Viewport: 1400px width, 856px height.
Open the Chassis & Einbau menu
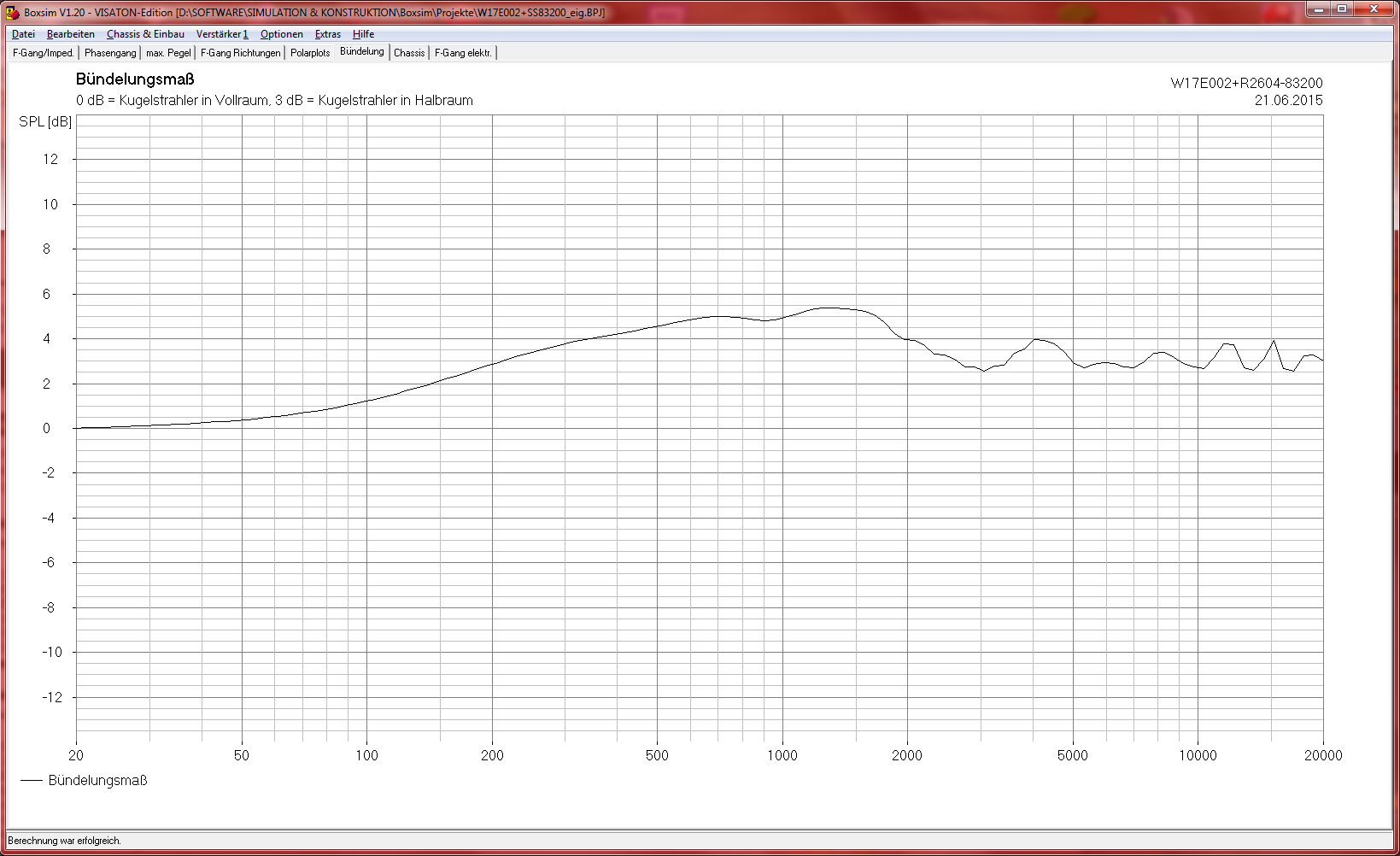pyautogui.click(x=145, y=34)
